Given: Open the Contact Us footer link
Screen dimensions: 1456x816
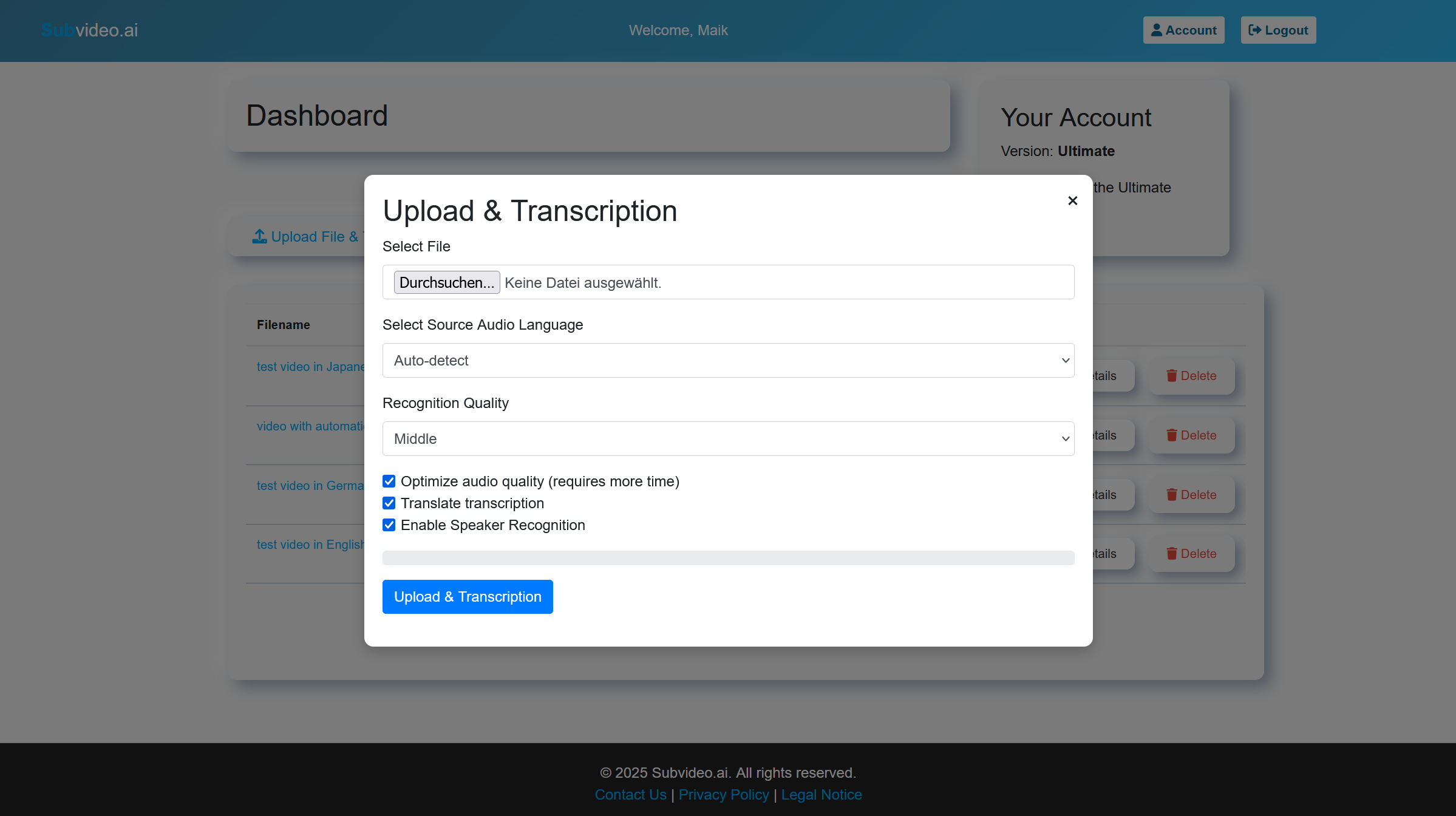Looking at the screenshot, I should point(630,795).
